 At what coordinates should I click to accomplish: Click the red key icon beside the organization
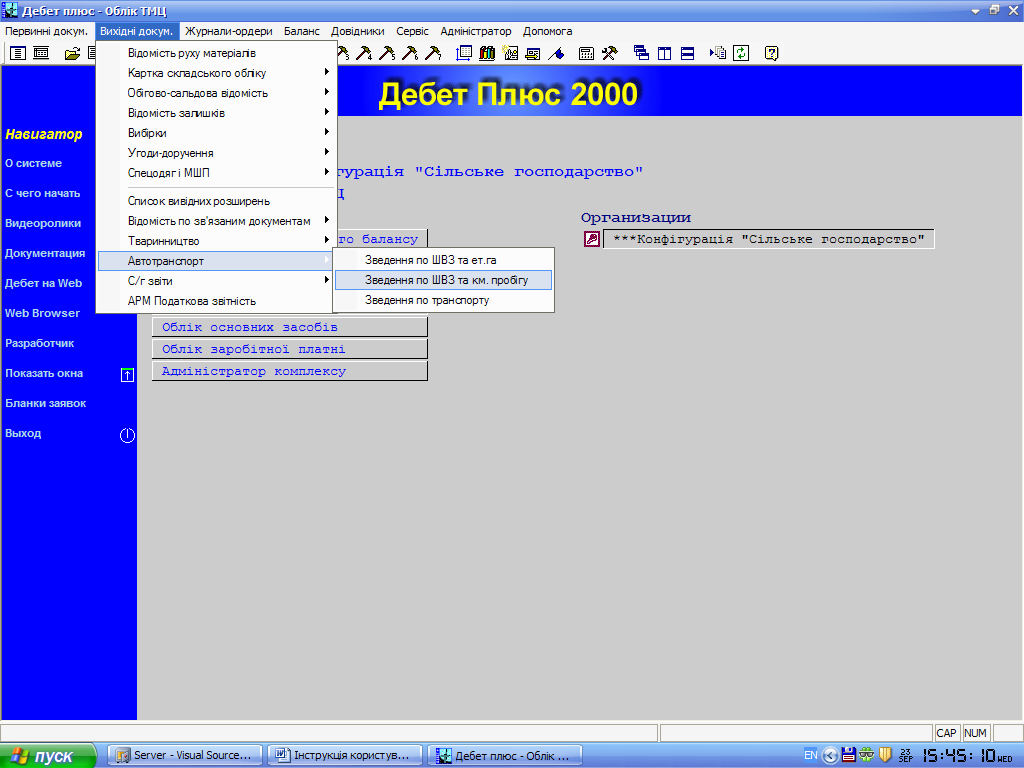click(x=591, y=239)
